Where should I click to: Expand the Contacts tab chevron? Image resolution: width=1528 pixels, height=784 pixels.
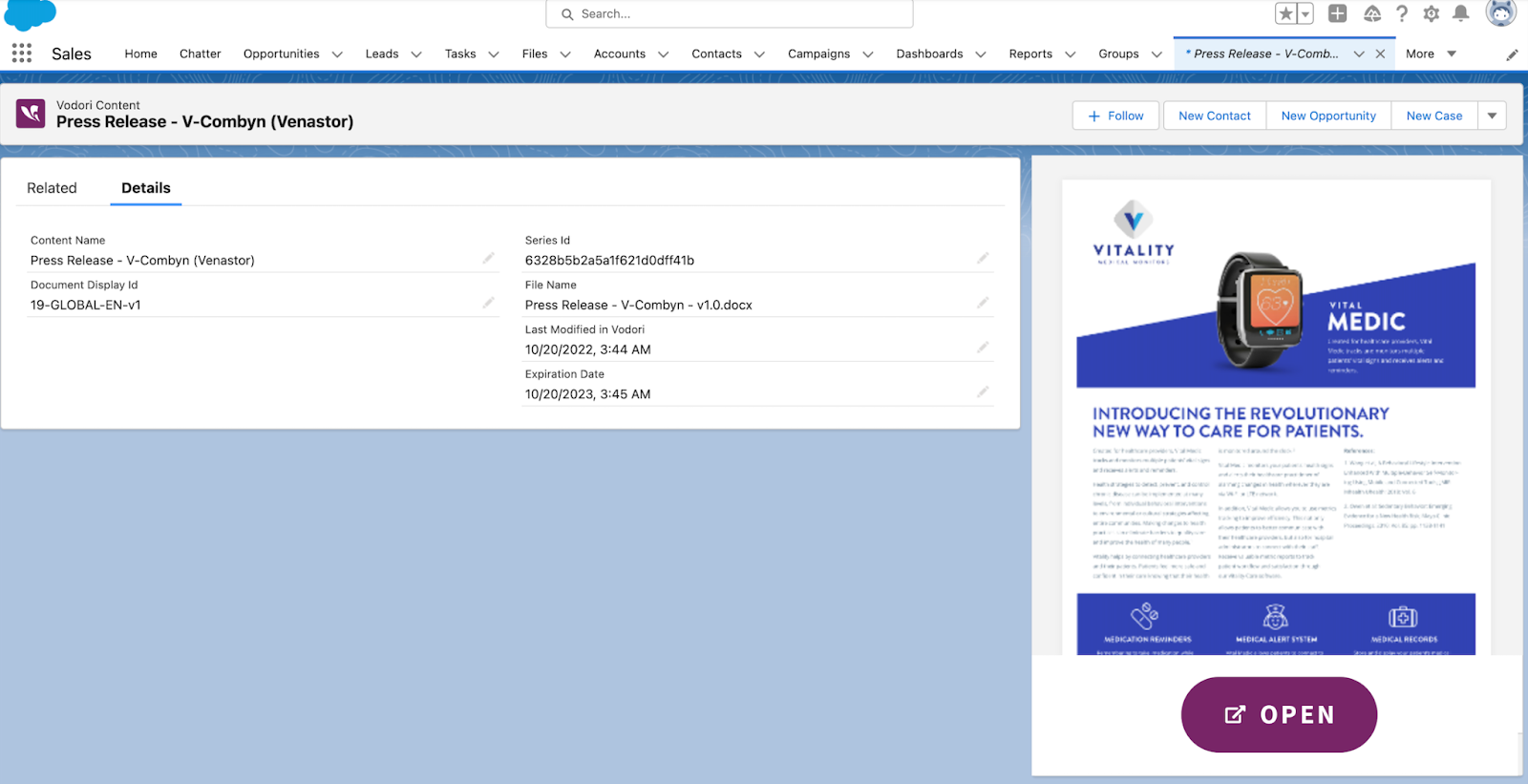point(760,54)
